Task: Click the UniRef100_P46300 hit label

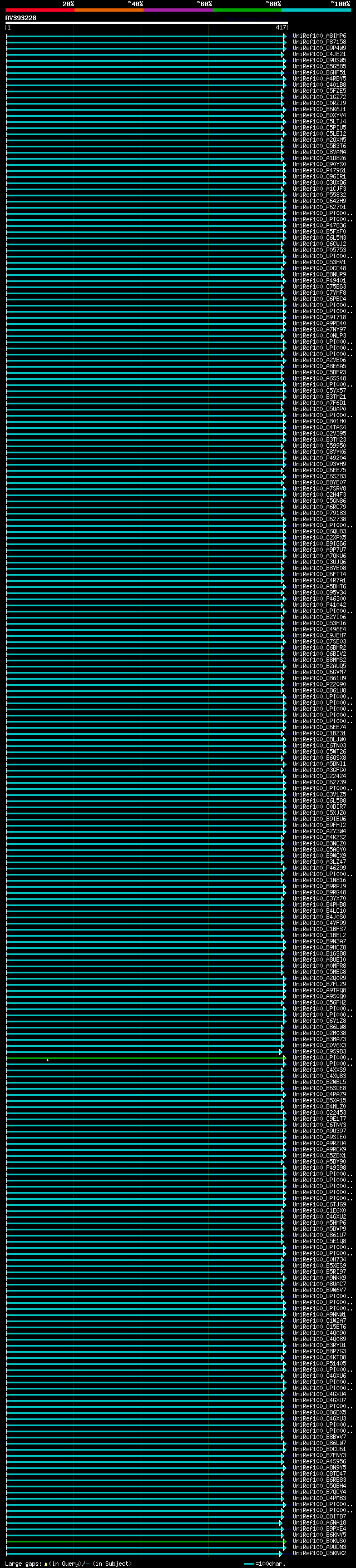Action: tap(319, 598)
